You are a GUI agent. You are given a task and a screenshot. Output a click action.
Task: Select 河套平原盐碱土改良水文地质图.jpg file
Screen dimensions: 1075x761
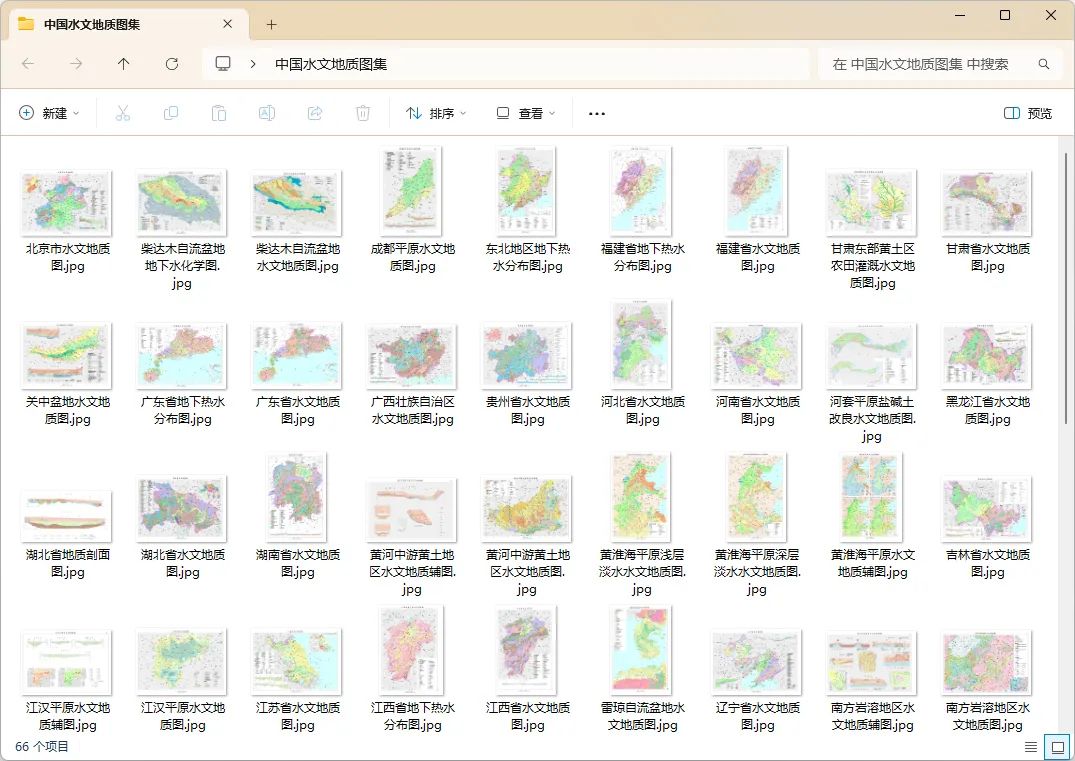point(872,383)
